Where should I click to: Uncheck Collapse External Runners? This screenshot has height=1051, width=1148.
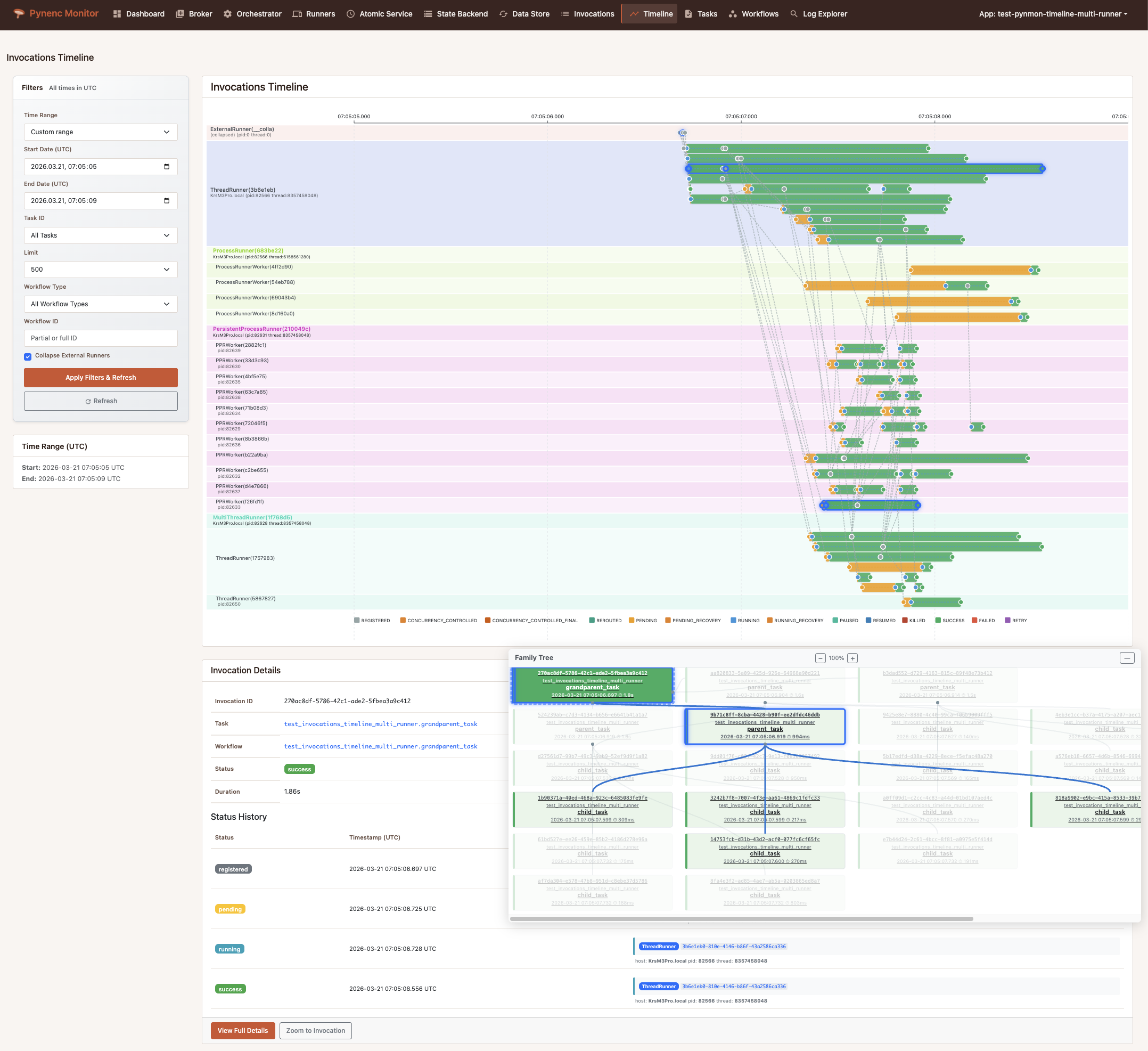(x=27, y=356)
